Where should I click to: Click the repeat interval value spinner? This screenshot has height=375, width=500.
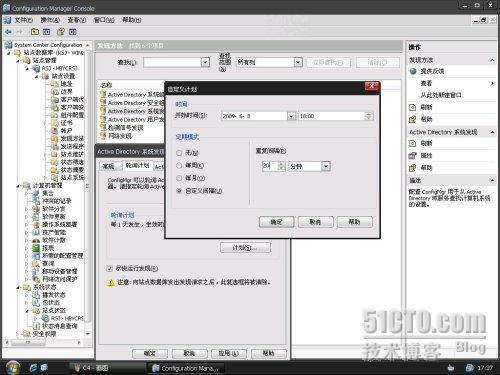(281, 166)
